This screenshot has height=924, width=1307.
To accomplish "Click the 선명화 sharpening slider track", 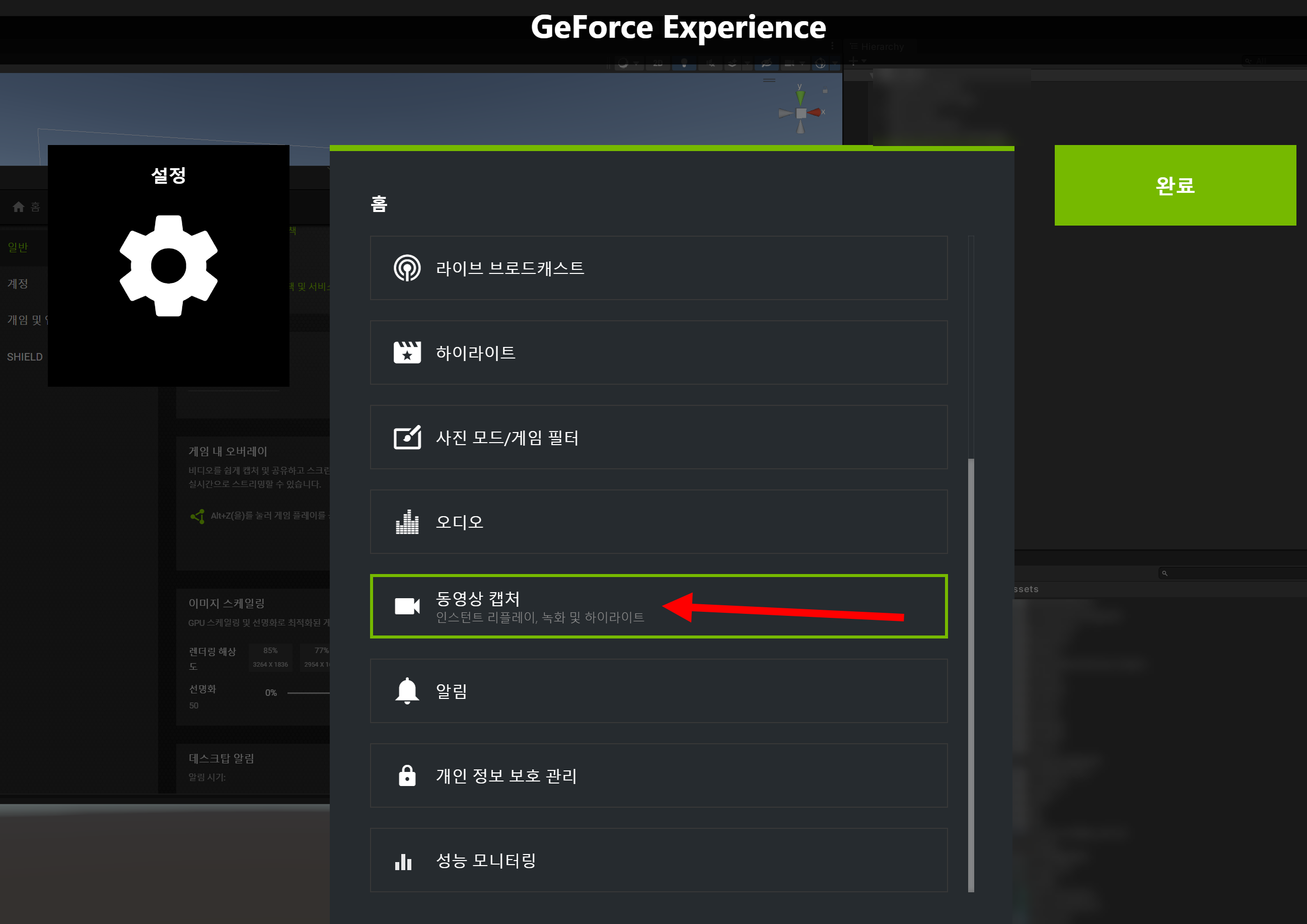I will [x=308, y=693].
